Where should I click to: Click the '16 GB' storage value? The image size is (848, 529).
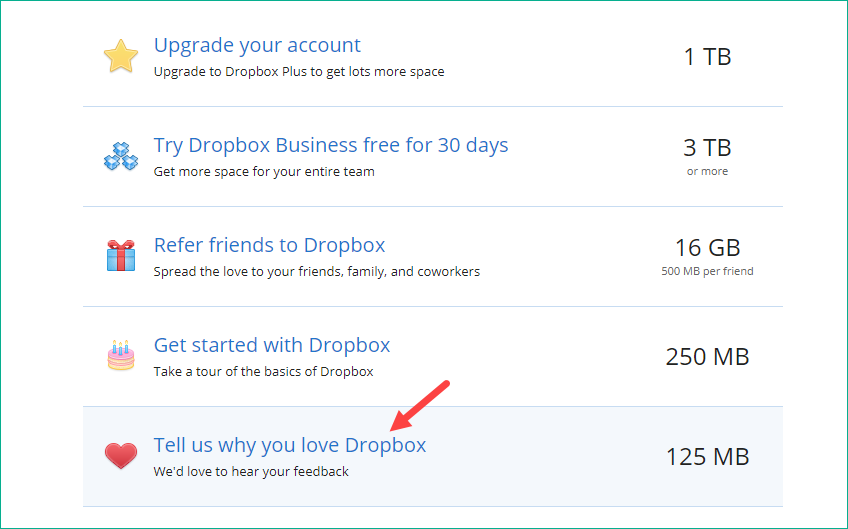point(707,248)
